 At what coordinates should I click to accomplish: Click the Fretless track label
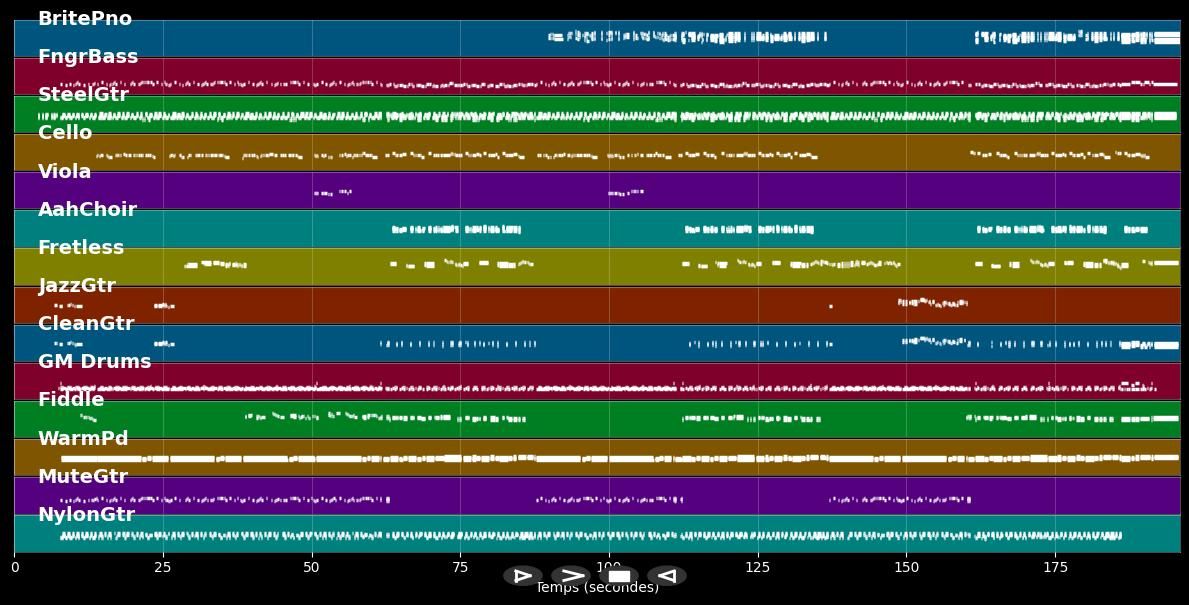pos(81,248)
